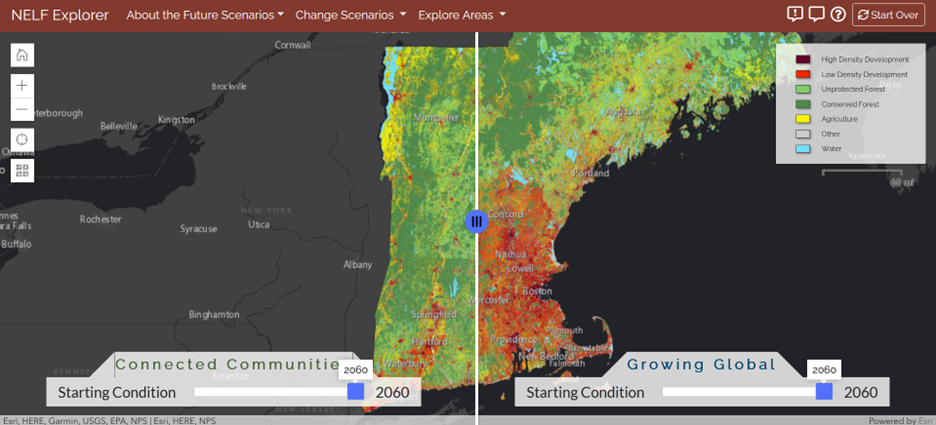
Task: Click the Water legend swatch
Action: click(803, 149)
